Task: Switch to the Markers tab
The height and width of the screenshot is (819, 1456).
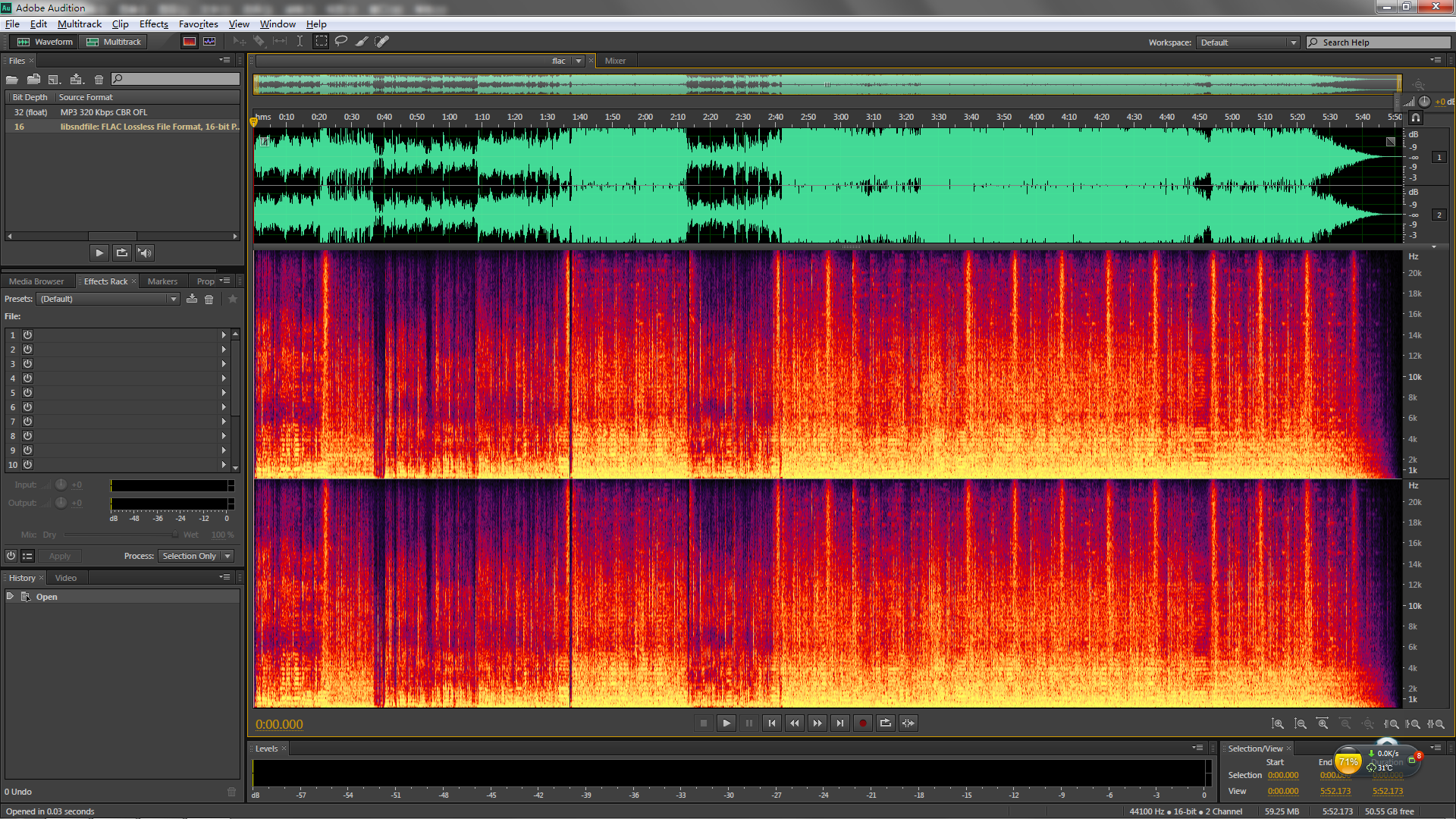Action: pos(162,281)
